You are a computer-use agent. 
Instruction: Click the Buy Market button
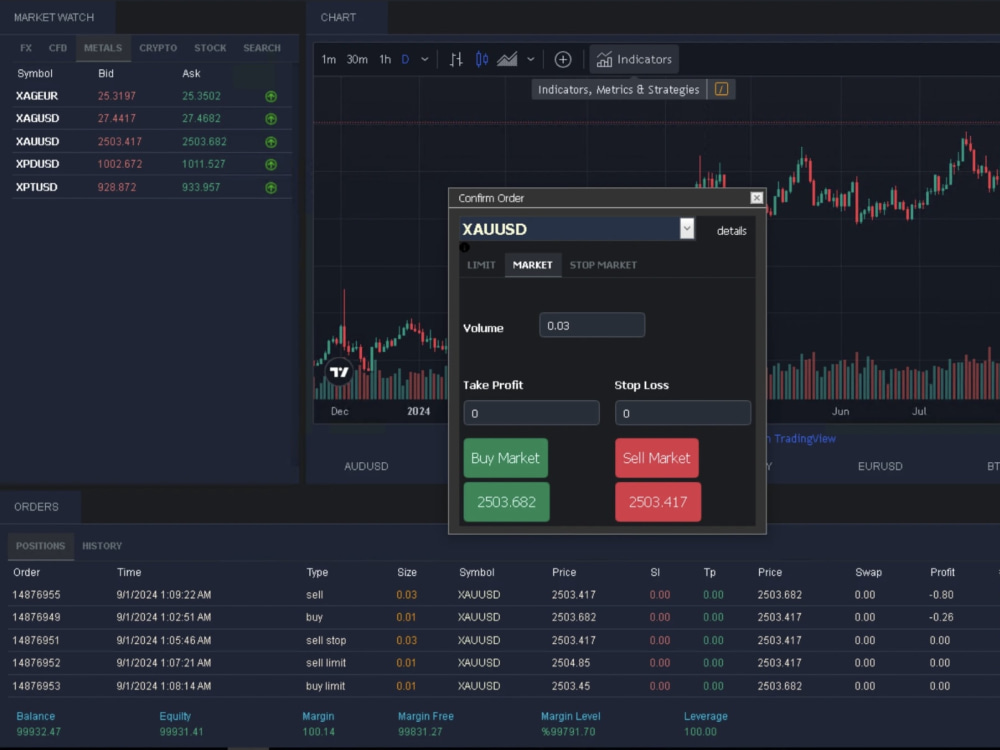coord(505,458)
